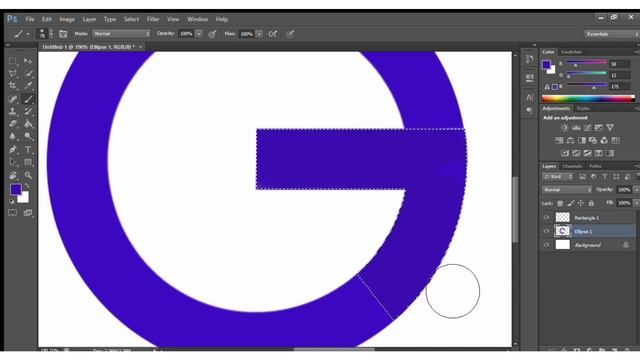Click the foreground color swatch in toolbox
640x360 pixels.
click(16, 189)
